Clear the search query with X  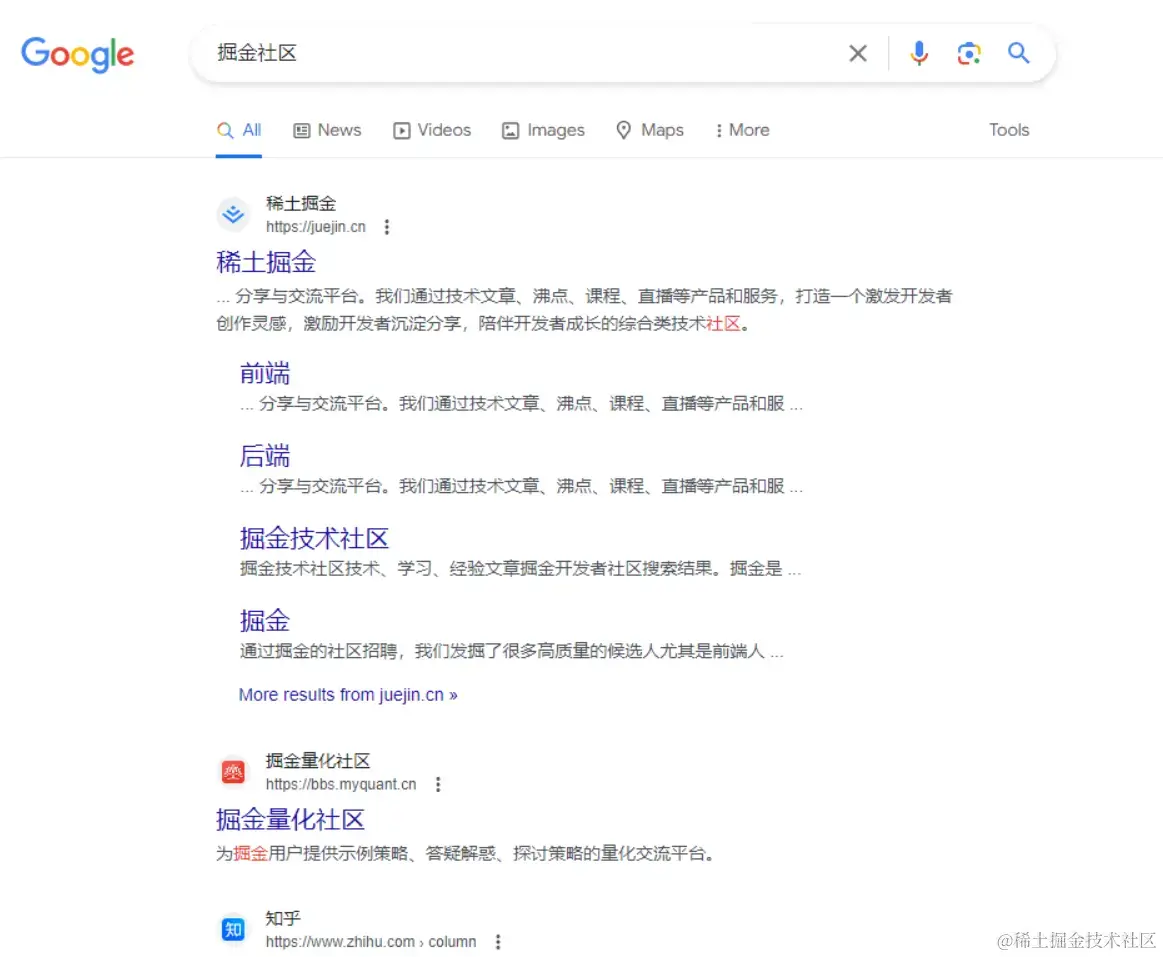point(857,53)
